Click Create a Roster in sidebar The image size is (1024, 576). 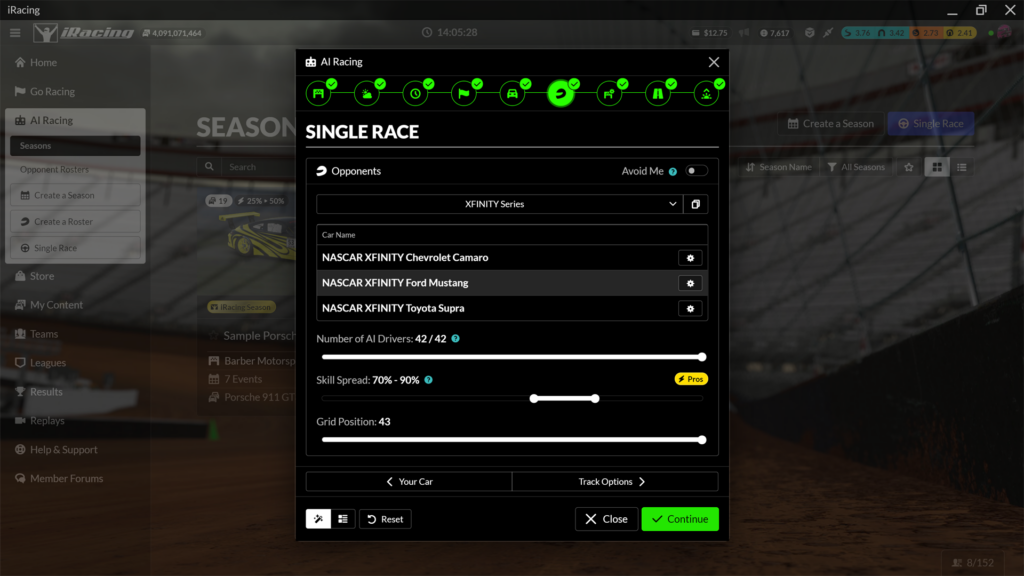click(75, 221)
